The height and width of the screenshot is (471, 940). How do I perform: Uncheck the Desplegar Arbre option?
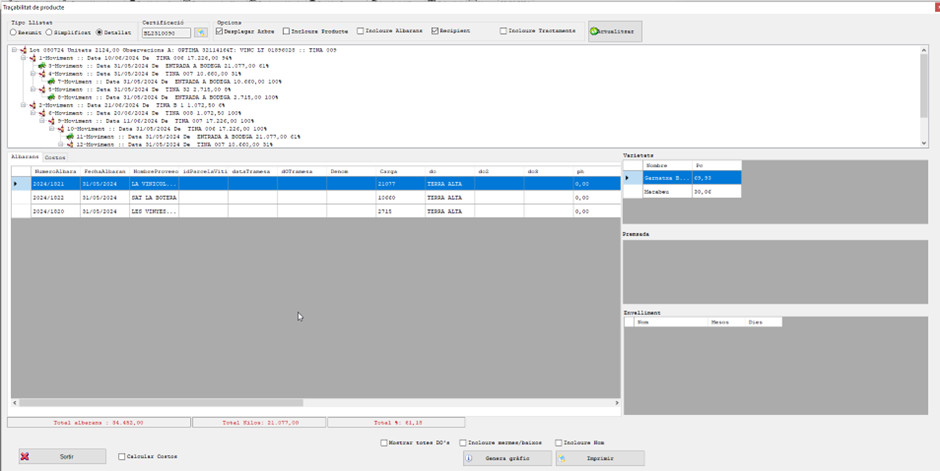[220, 31]
